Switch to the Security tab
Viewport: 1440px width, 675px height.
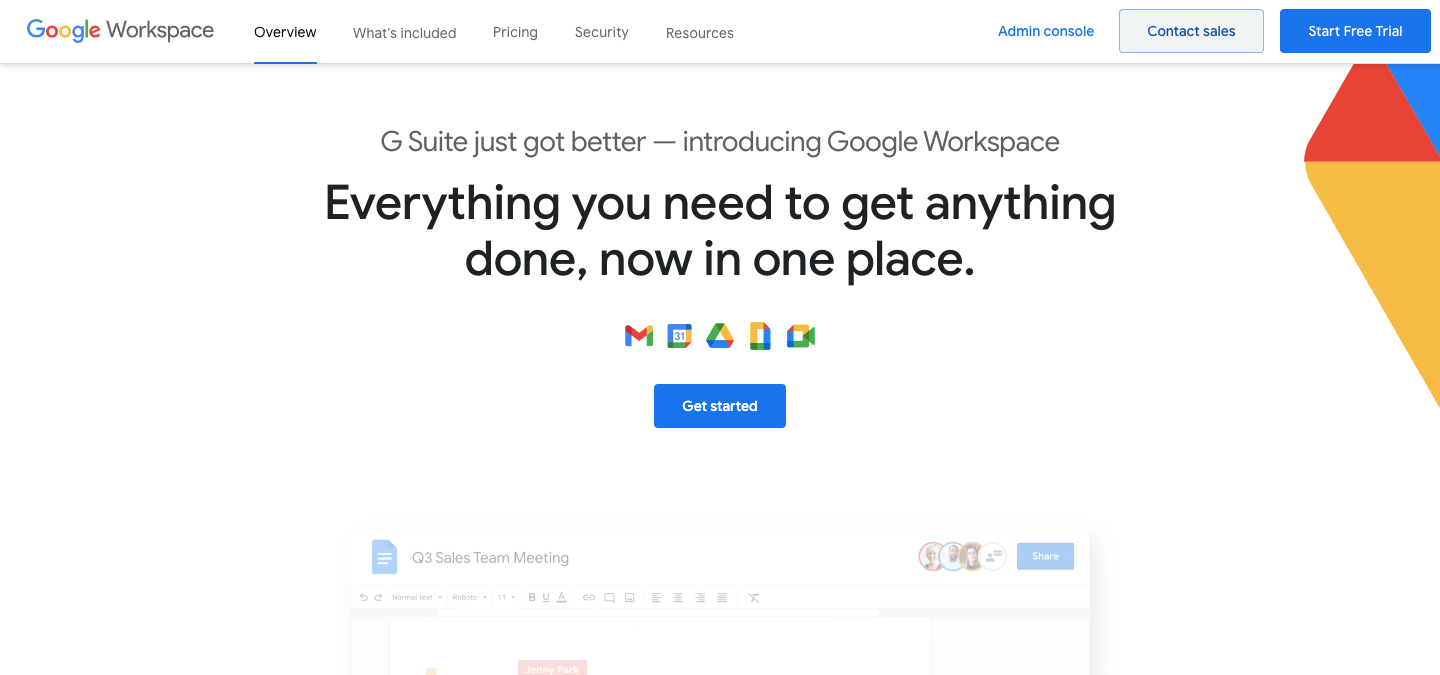pos(602,32)
